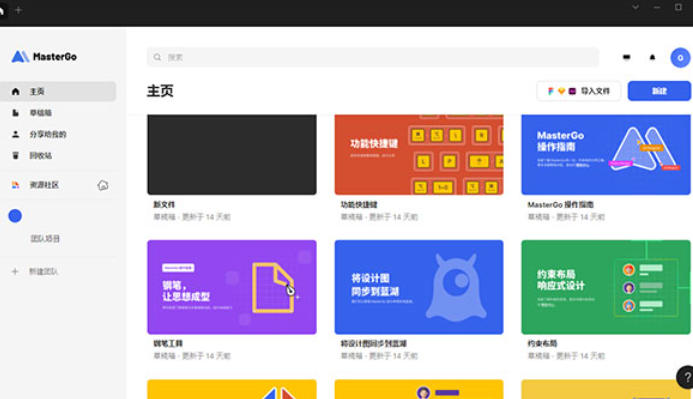Select the blue team avatar circle
693x399 pixels.
click(15, 216)
